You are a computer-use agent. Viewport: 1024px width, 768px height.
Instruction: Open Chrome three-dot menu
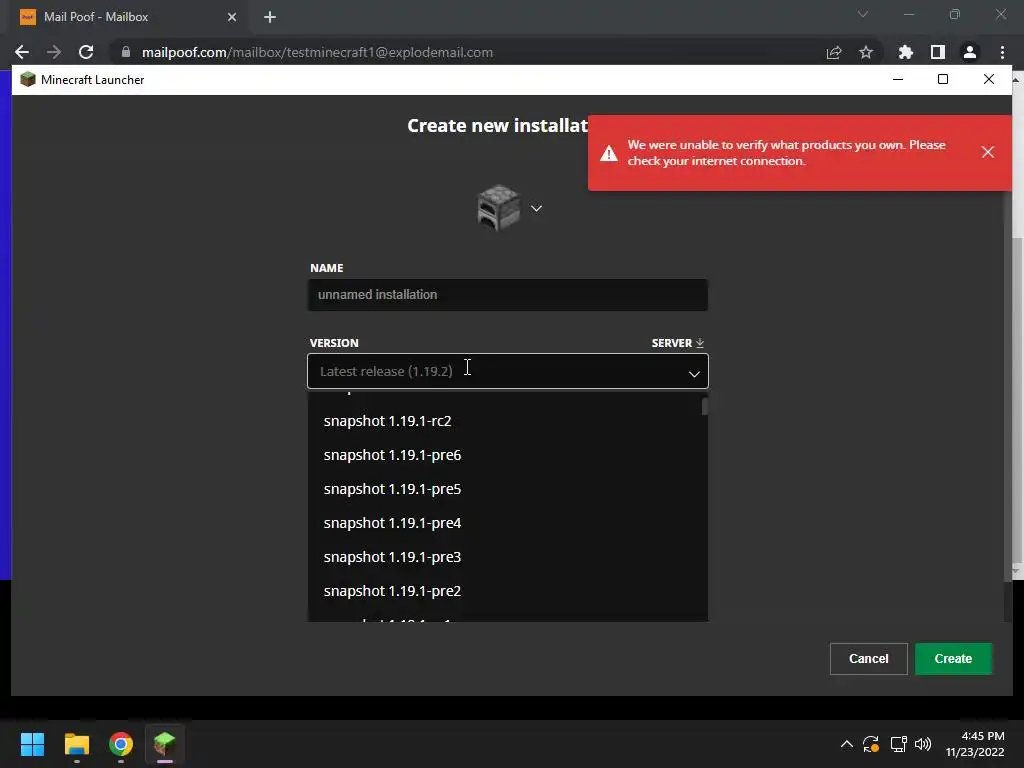click(x=1002, y=52)
